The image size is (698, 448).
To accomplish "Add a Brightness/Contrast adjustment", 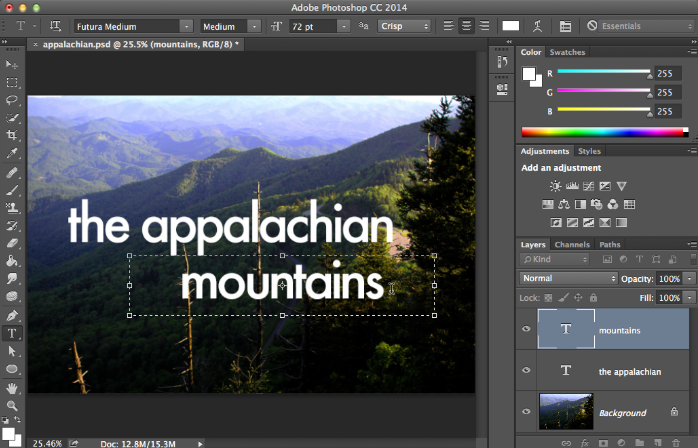I will click(555, 186).
